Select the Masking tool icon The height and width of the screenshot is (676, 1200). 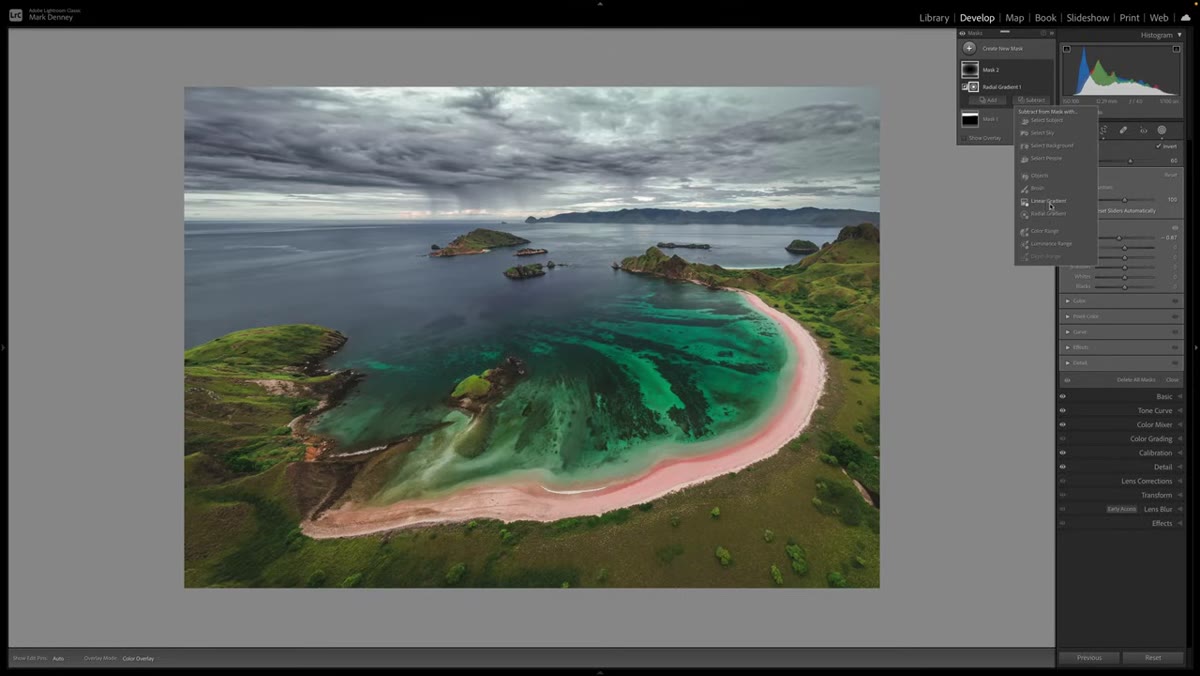click(1161, 130)
